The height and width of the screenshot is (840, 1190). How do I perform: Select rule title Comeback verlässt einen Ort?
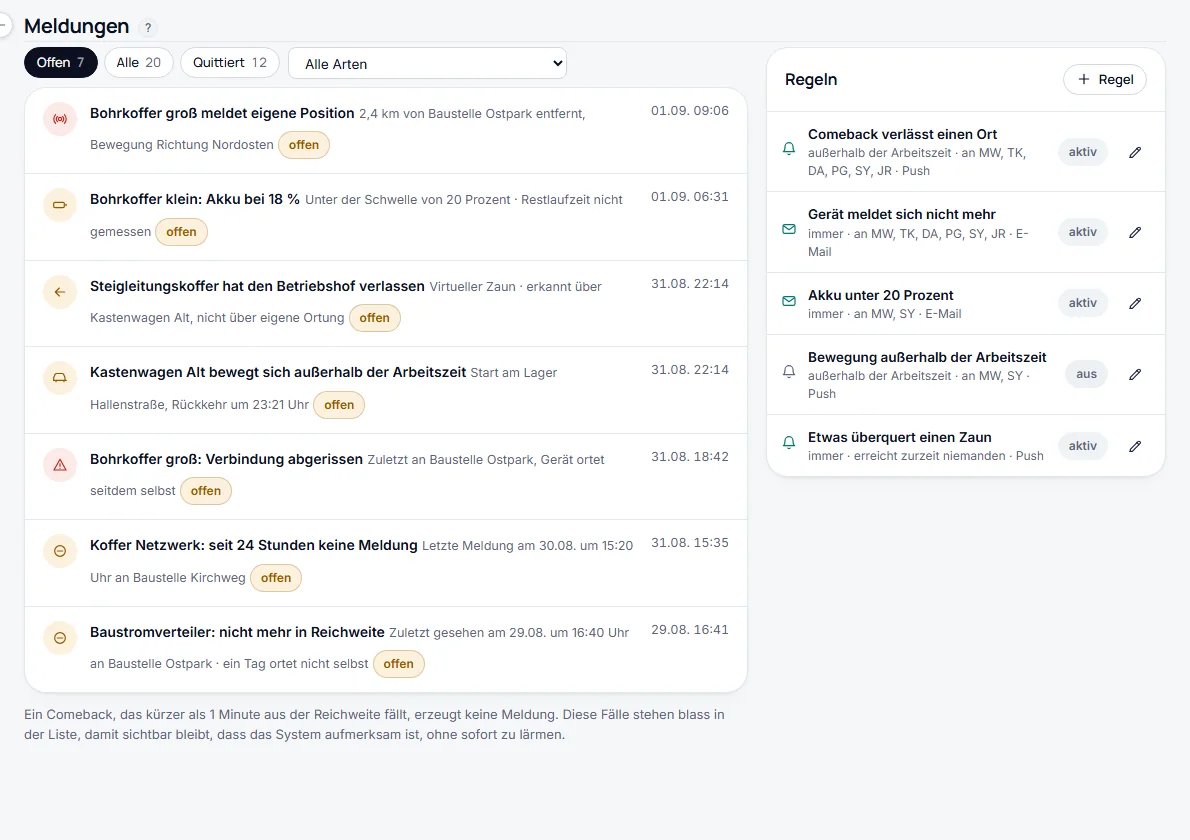click(x=902, y=134)
